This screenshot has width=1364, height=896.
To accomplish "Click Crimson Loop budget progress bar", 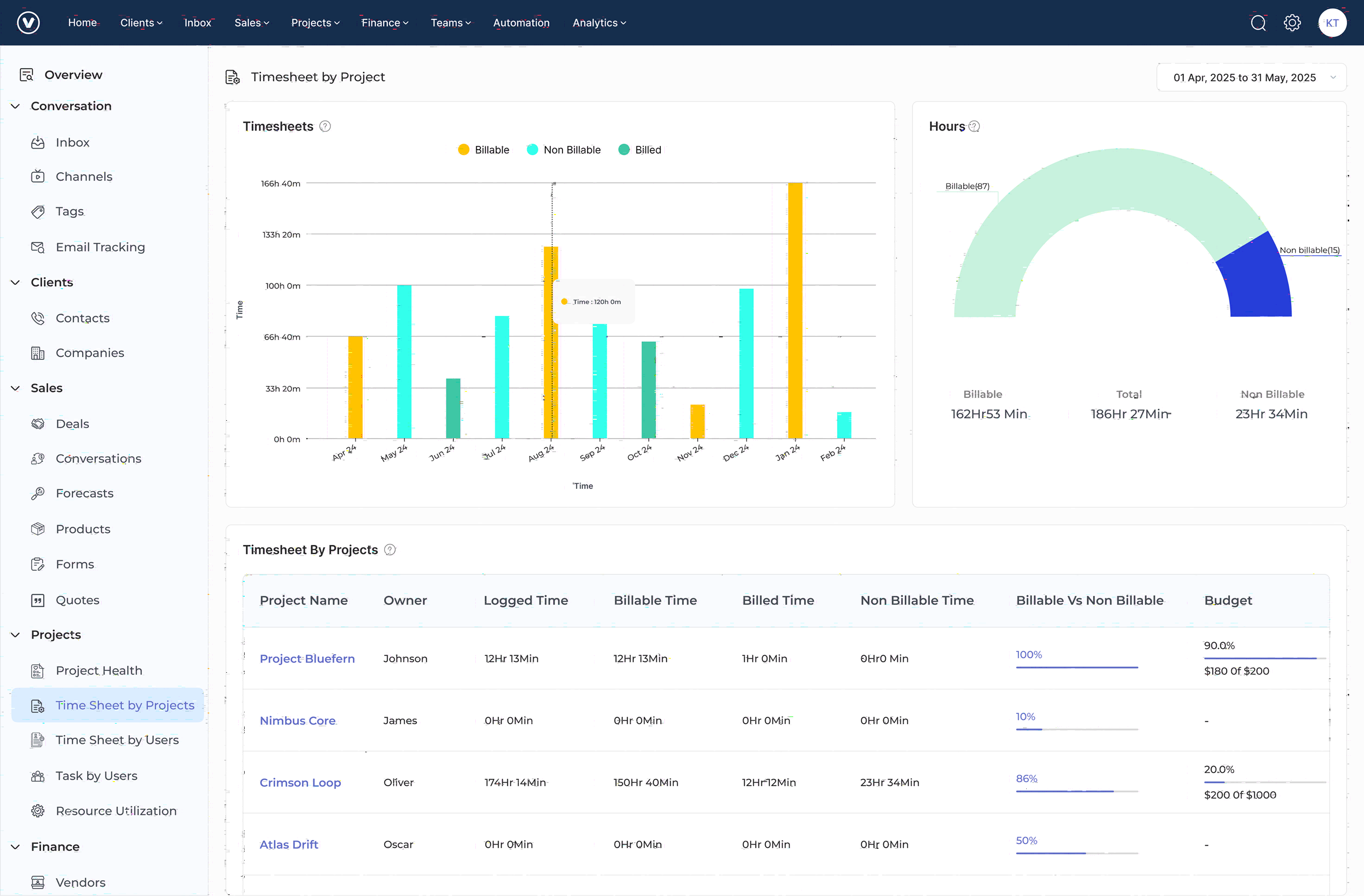I will point(1264,782).
